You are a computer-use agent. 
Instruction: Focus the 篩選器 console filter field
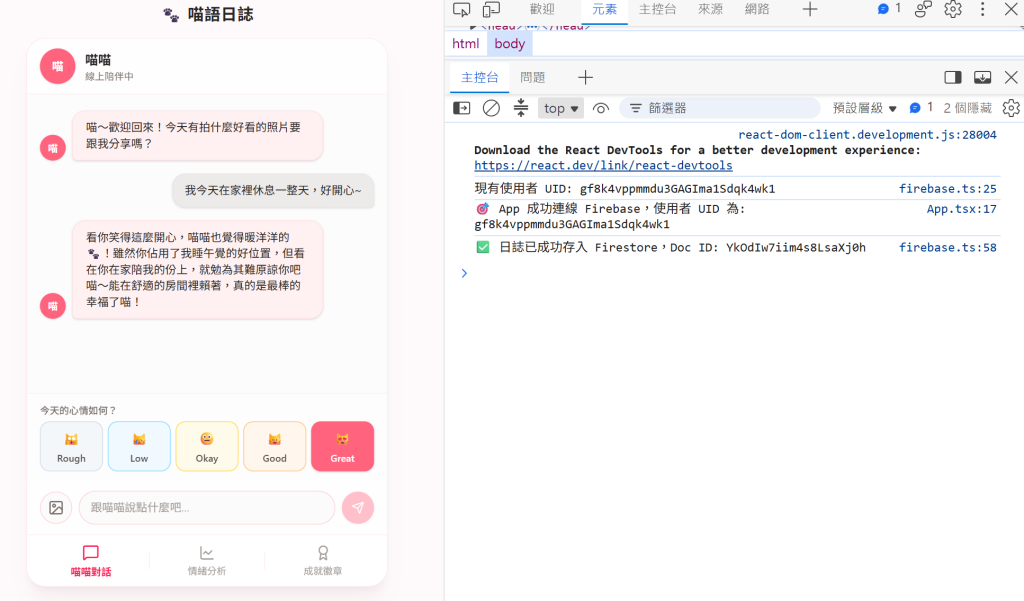[719, 108]
